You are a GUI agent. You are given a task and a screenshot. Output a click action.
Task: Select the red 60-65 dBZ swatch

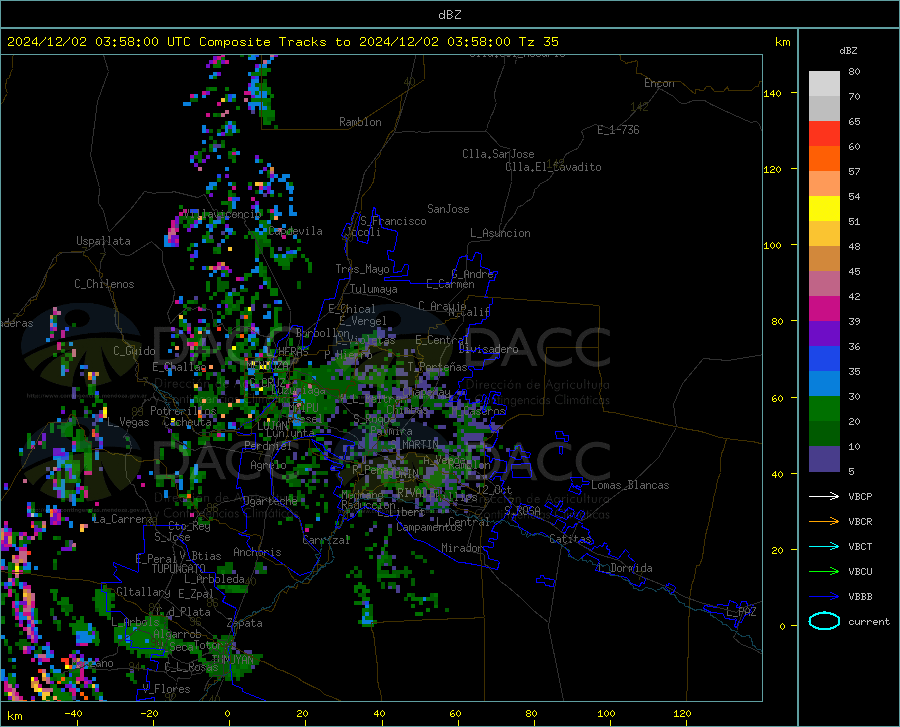point(824,134)
